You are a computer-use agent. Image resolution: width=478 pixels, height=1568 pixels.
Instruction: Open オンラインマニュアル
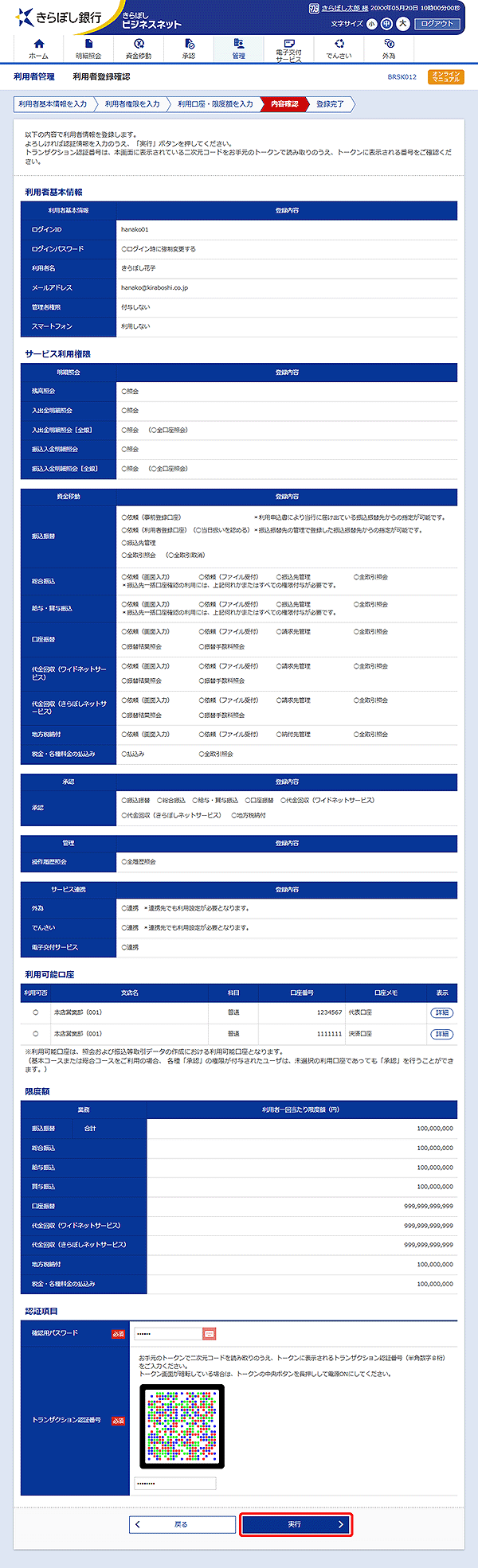click(x=445, y=77)
